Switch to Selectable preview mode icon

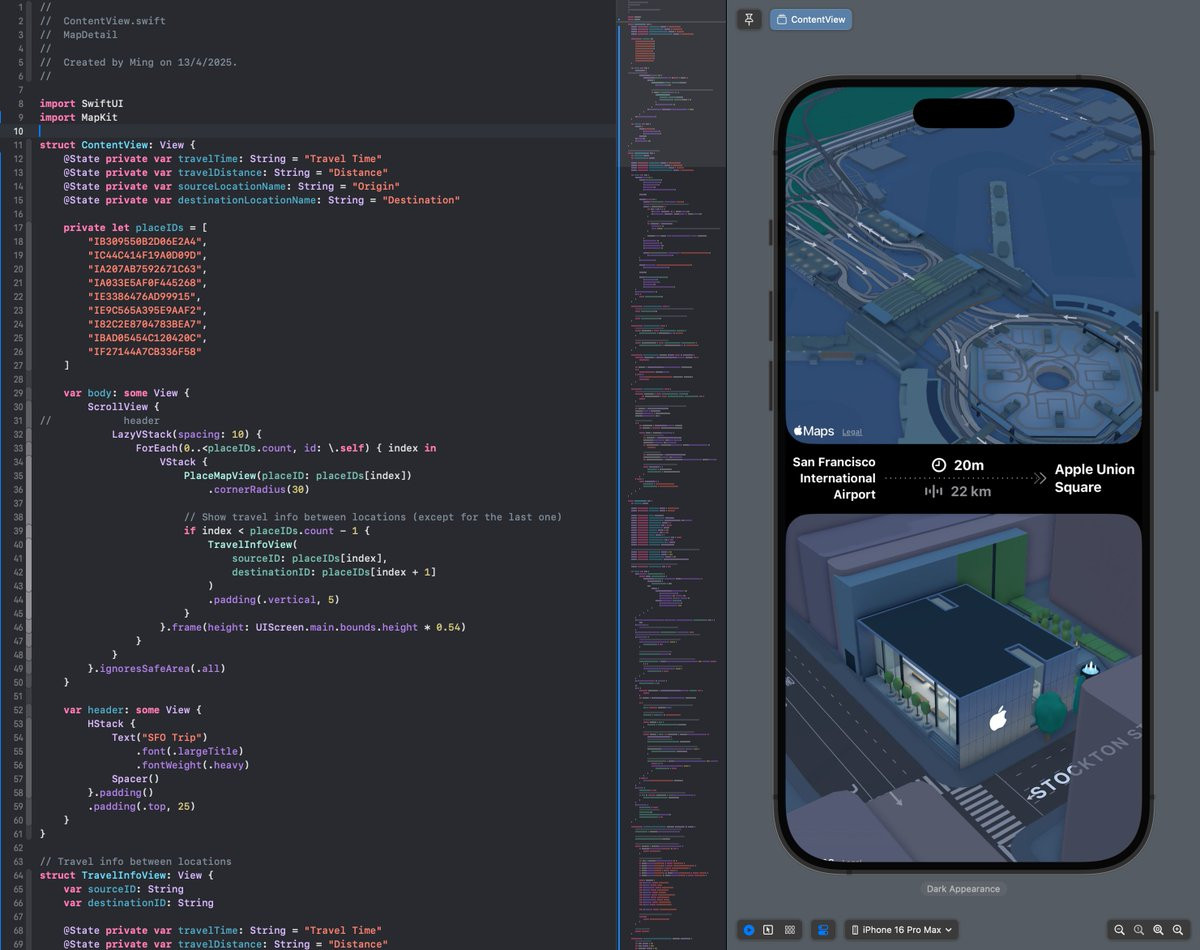768,930
